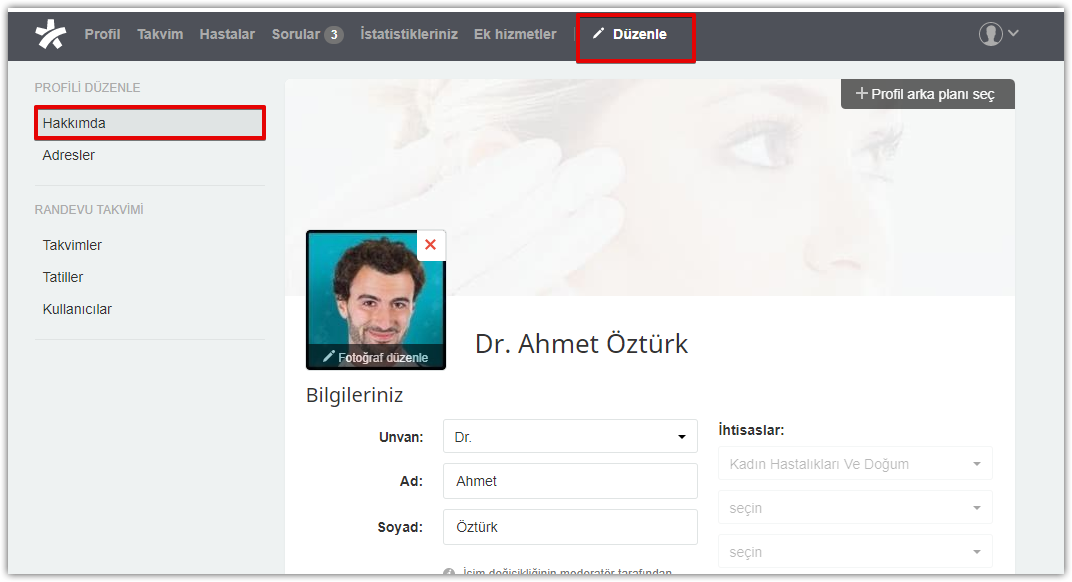The image size is (1072, 582).
Task: Expand the Unvan dropdown
Action: pos(570,436)
